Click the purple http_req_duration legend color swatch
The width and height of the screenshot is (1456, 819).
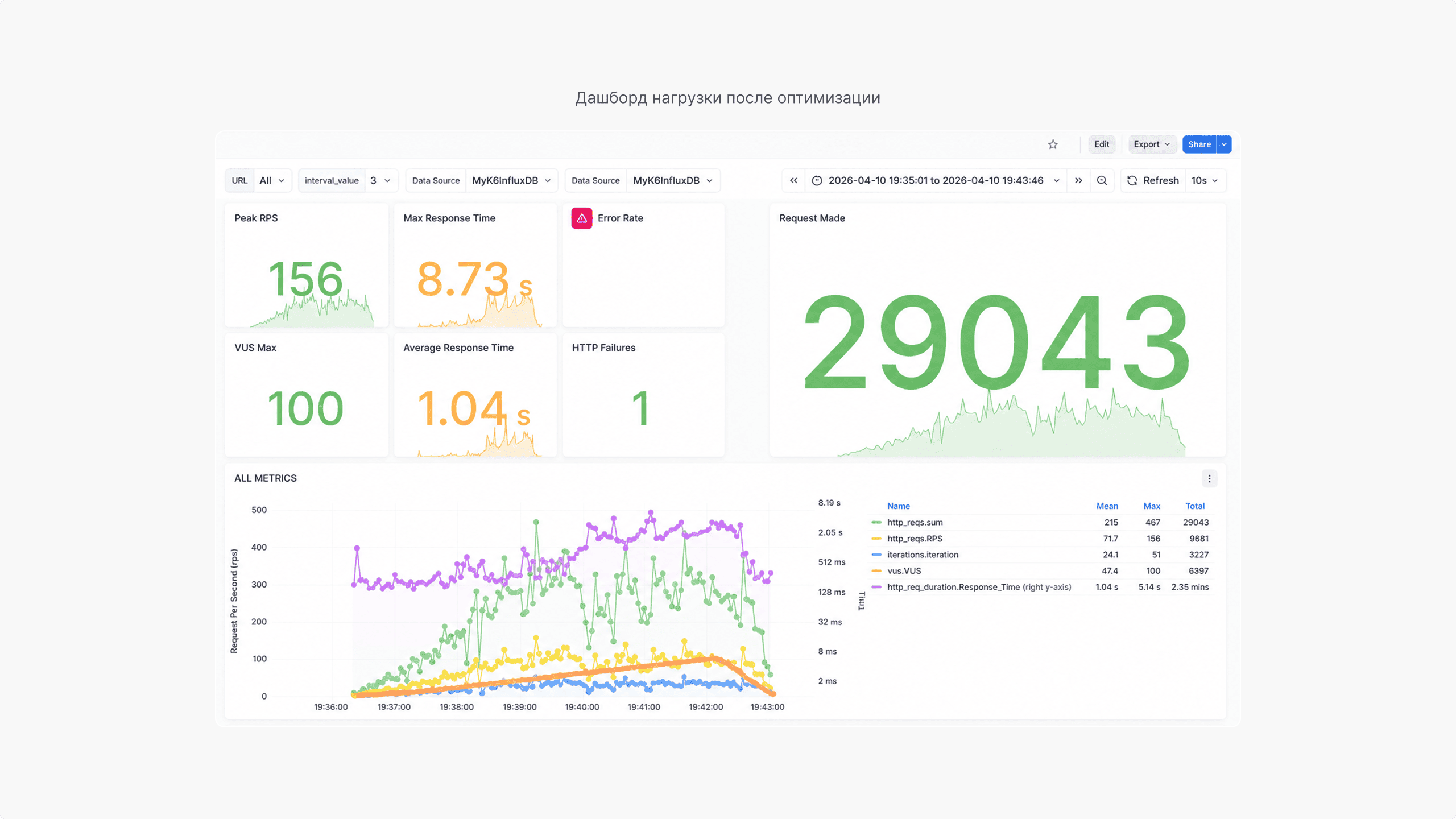(876, 587)
